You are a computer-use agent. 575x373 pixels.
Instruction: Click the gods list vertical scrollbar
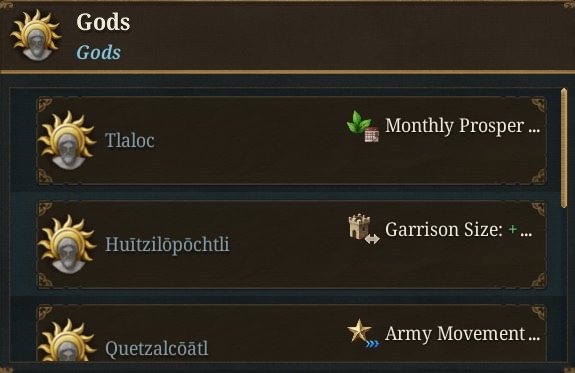564,148
